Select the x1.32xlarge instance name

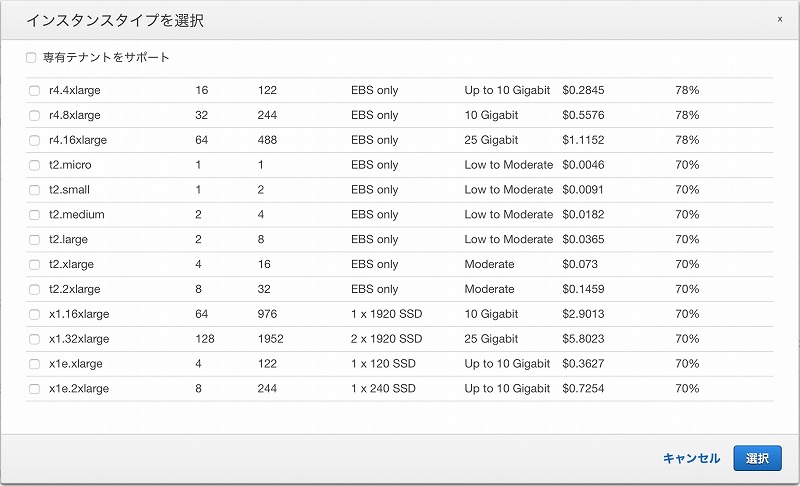[79, 339]
